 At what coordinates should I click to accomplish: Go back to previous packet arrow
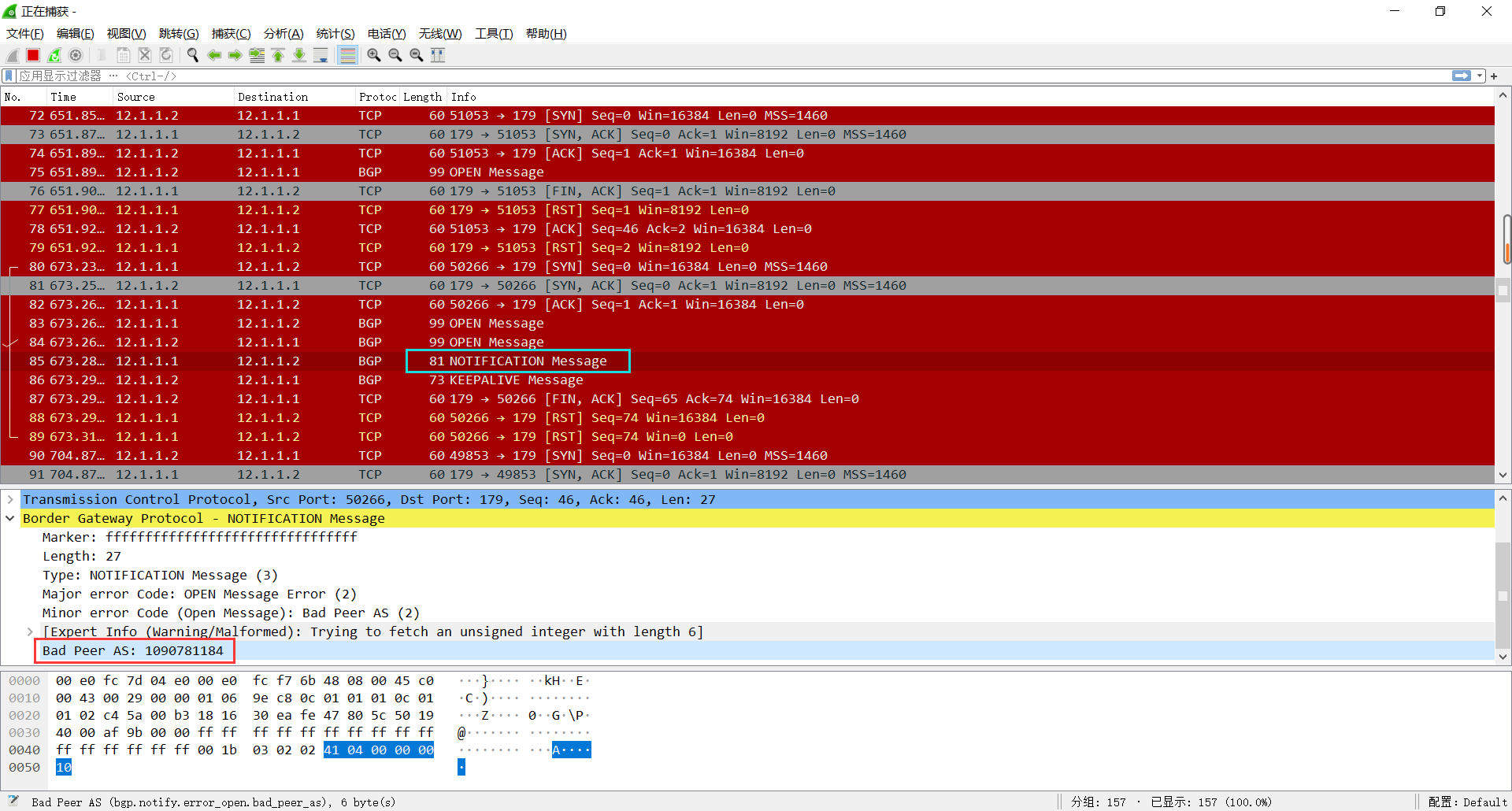point(214,55)
